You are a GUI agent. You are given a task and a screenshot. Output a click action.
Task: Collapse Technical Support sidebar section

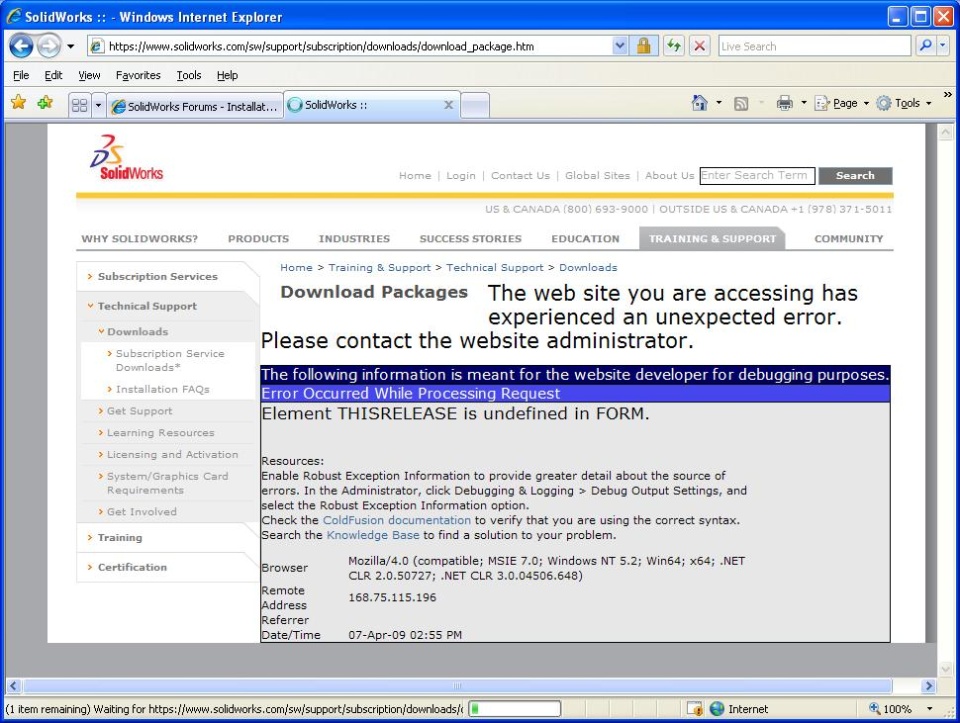pos(147,306)
